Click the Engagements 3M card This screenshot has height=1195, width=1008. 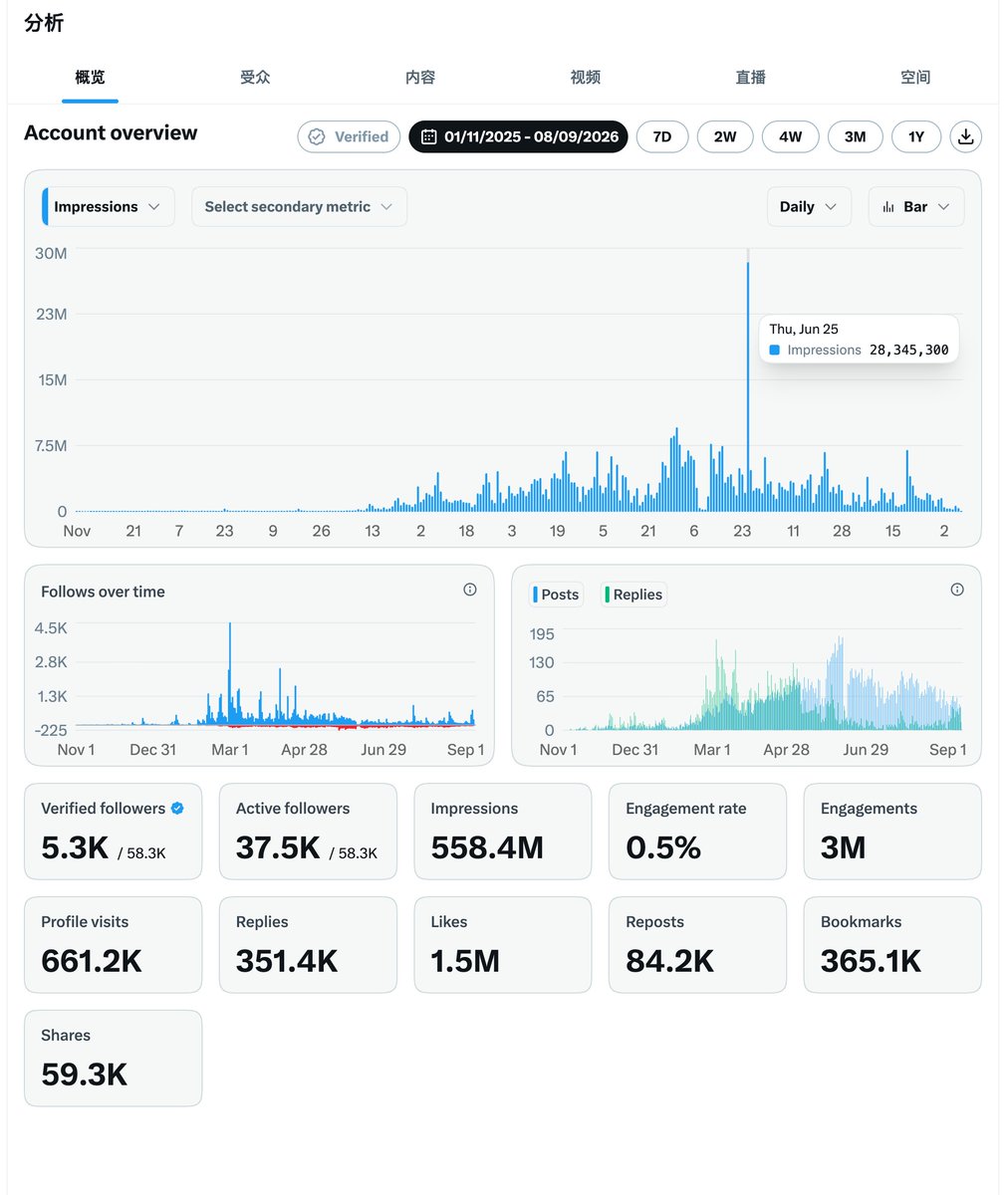tap(892, 832)
